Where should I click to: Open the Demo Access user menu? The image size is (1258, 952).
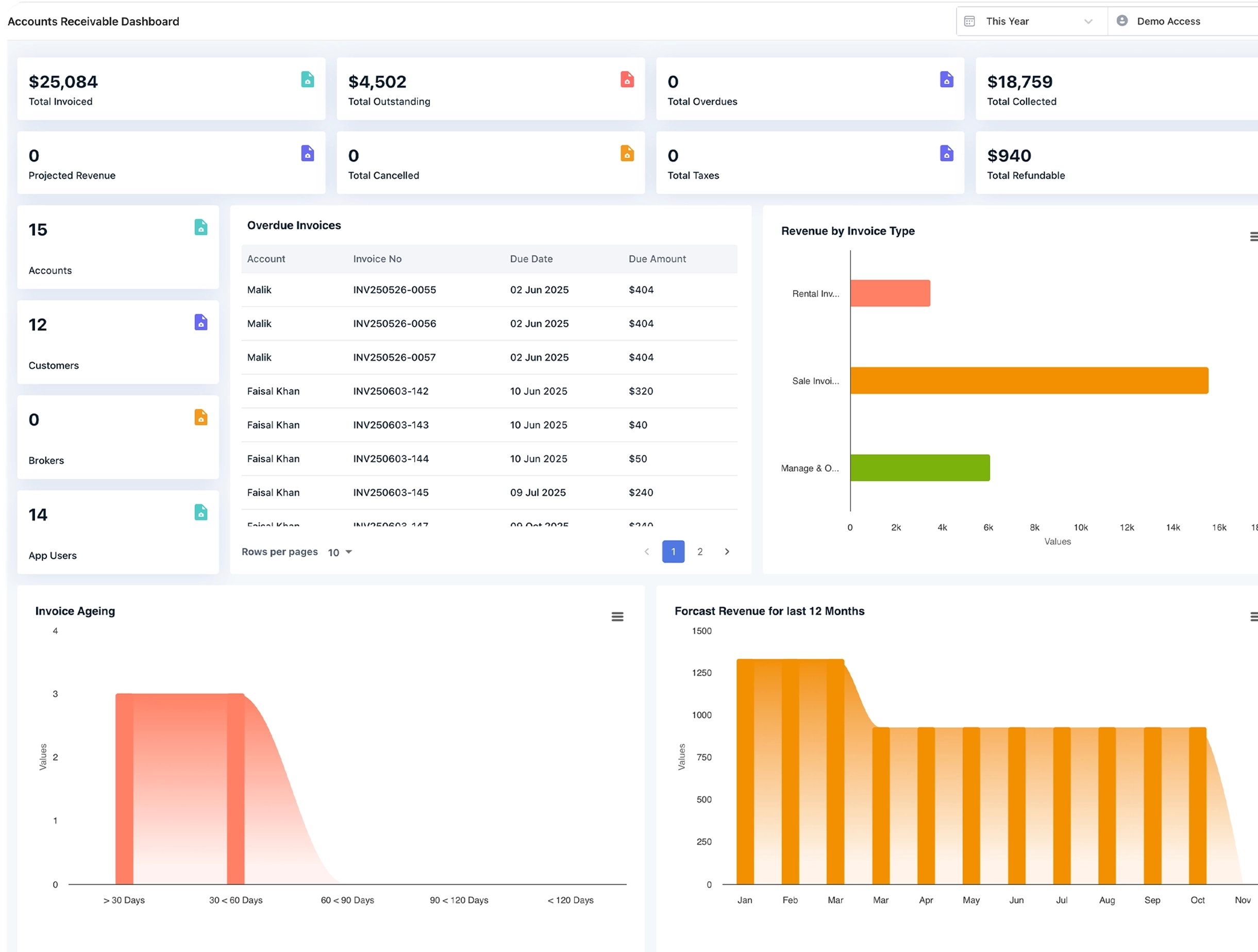[x=1168, y=22]
